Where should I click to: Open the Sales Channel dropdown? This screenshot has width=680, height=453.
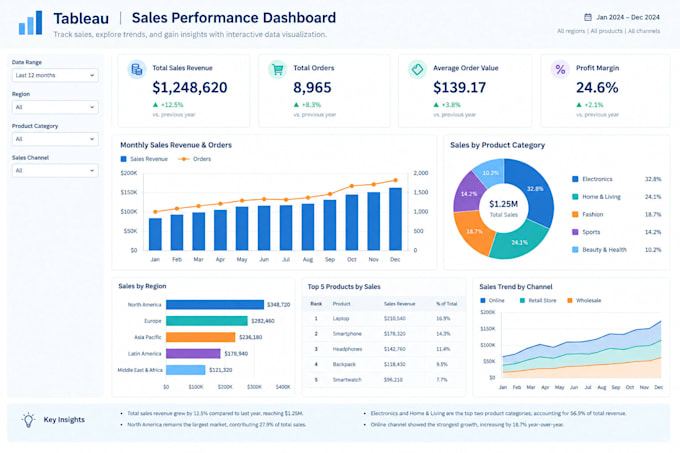[55, 171]
